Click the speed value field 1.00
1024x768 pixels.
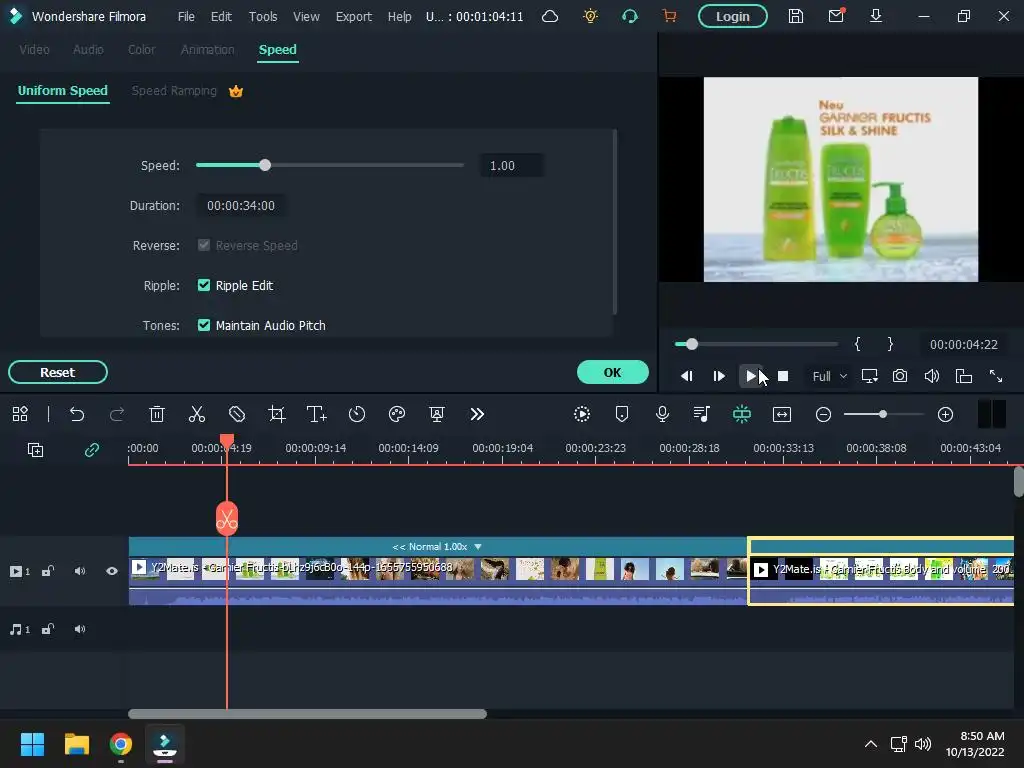tap(511, 165)
